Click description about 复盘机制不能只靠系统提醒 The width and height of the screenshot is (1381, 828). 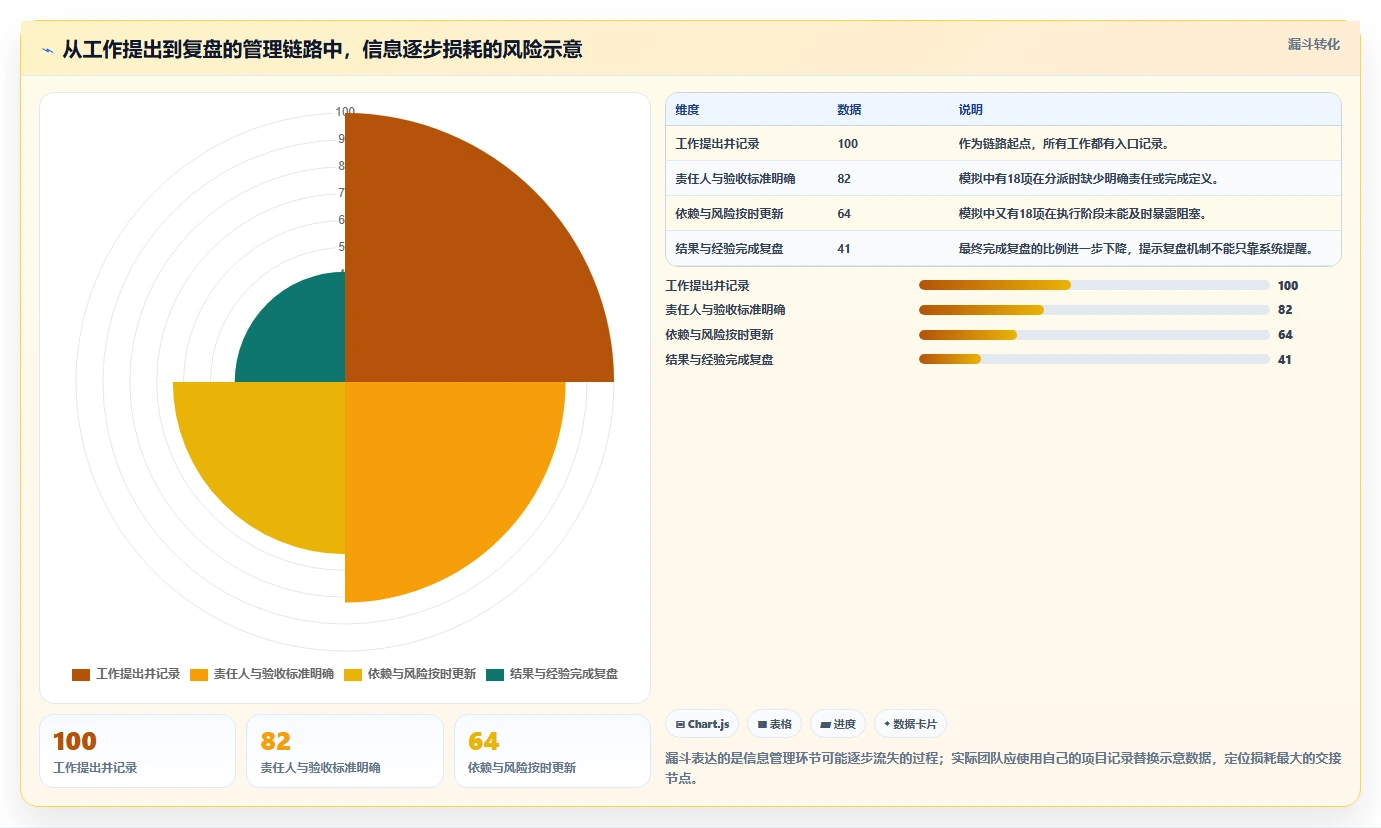pos(1136,249)
